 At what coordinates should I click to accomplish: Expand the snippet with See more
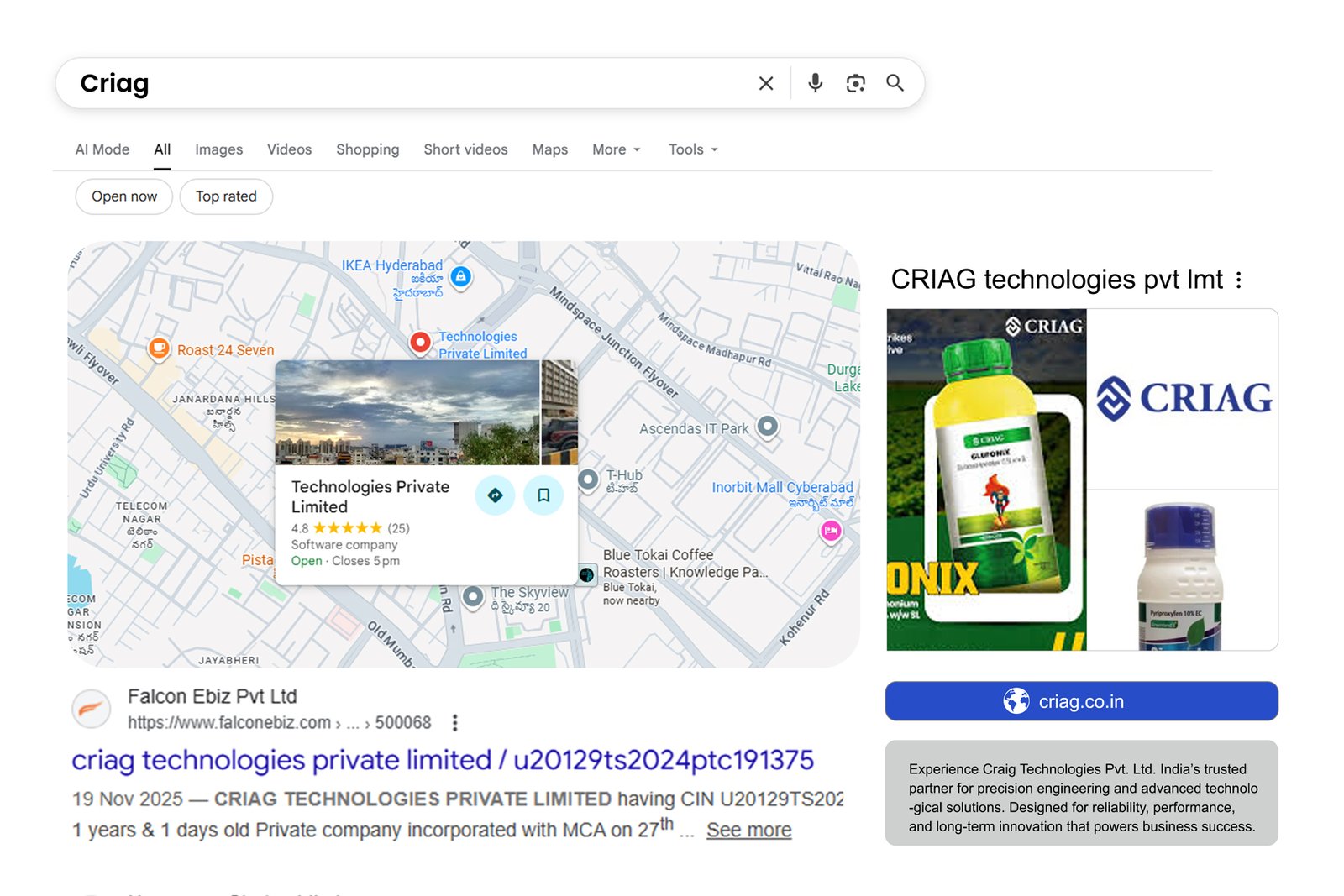tap(748, 830)
